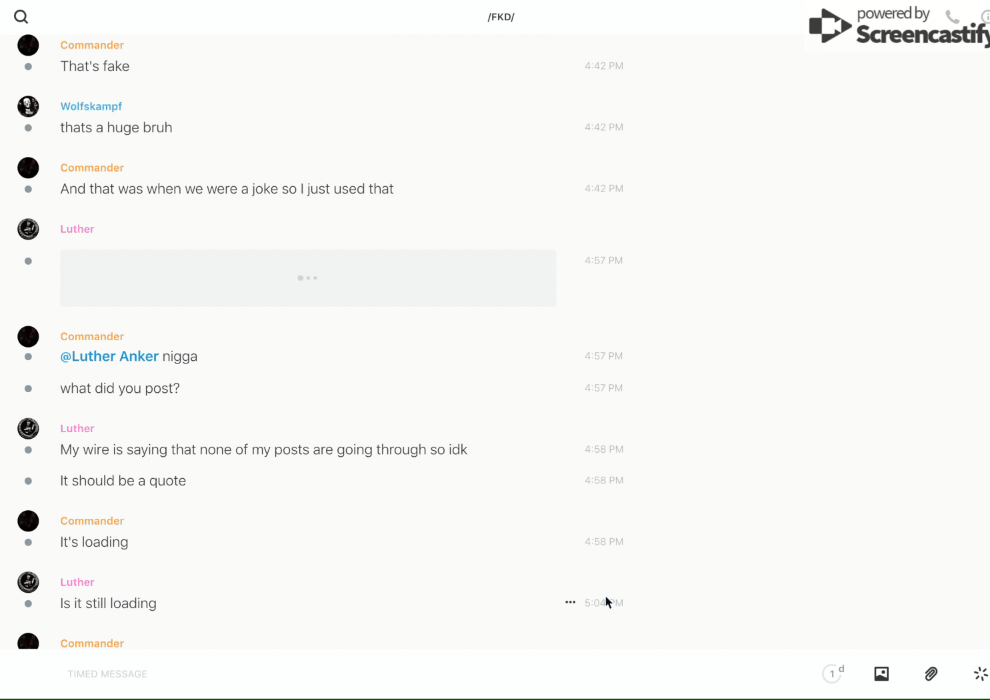Start a voice call with phone icon
The width and height of the screenshot is (990, 700).
coord(952,17)
